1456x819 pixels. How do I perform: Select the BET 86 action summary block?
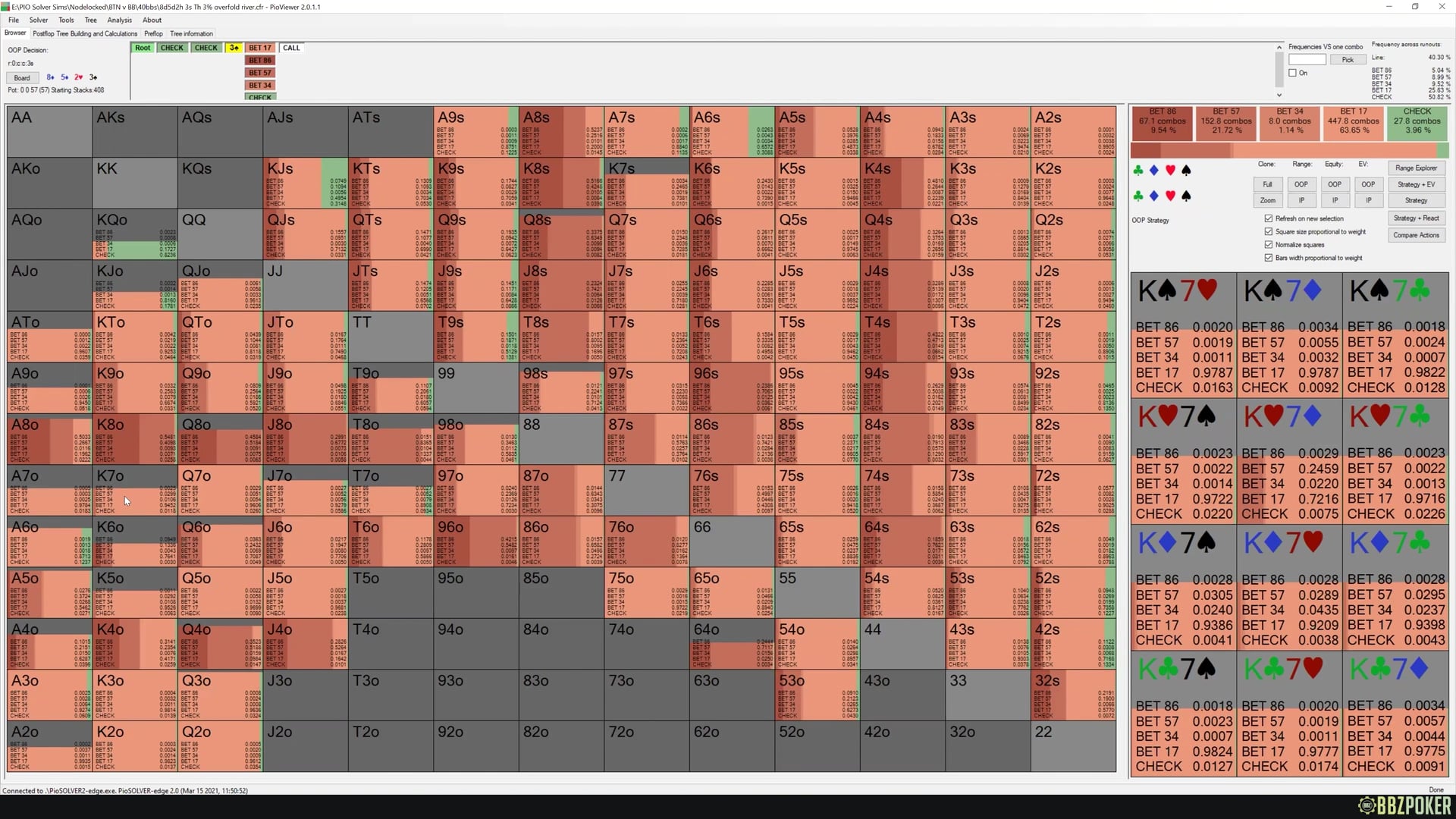point(1162,121)
